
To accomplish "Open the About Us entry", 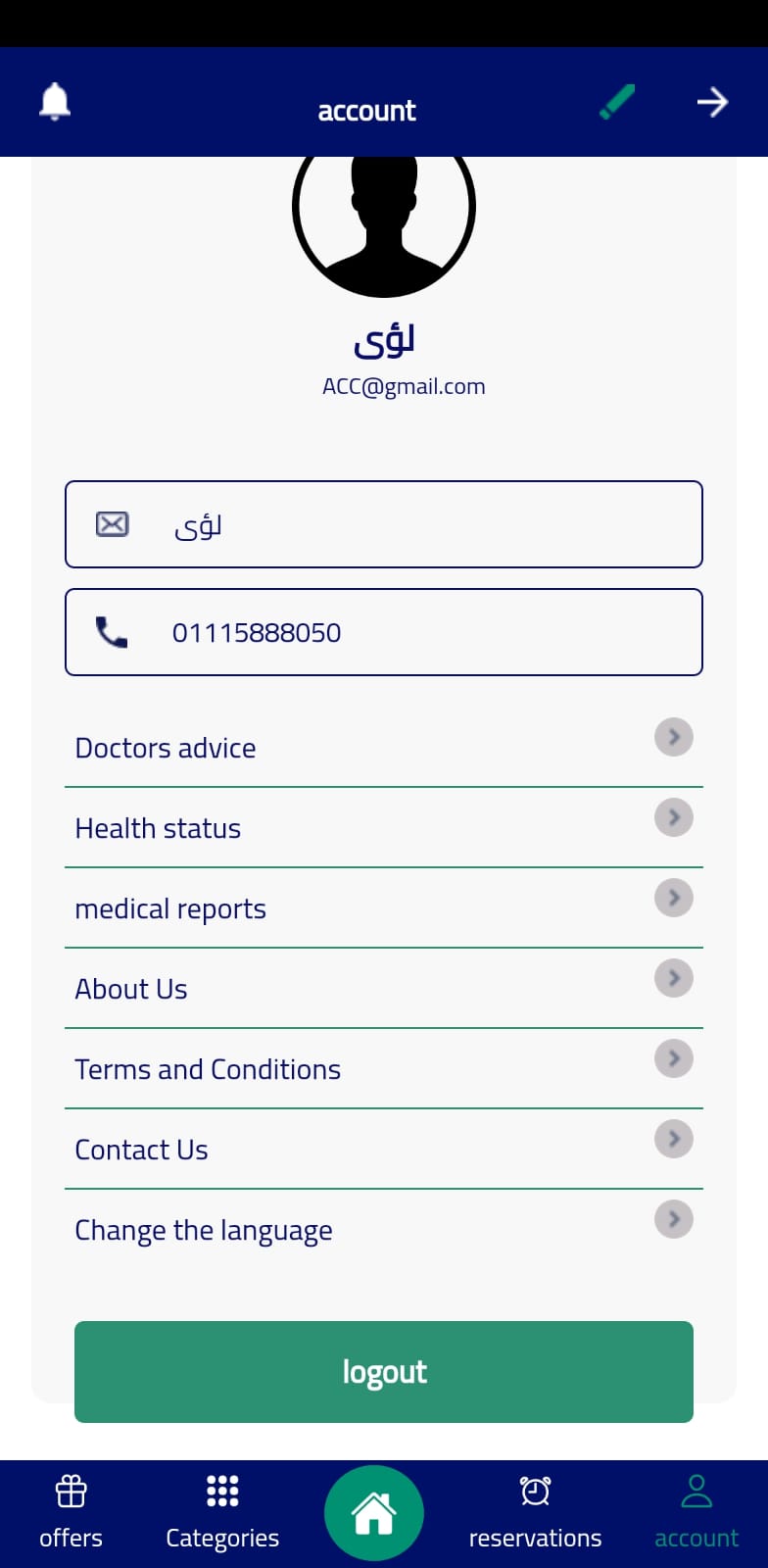I will coord(131,989).
